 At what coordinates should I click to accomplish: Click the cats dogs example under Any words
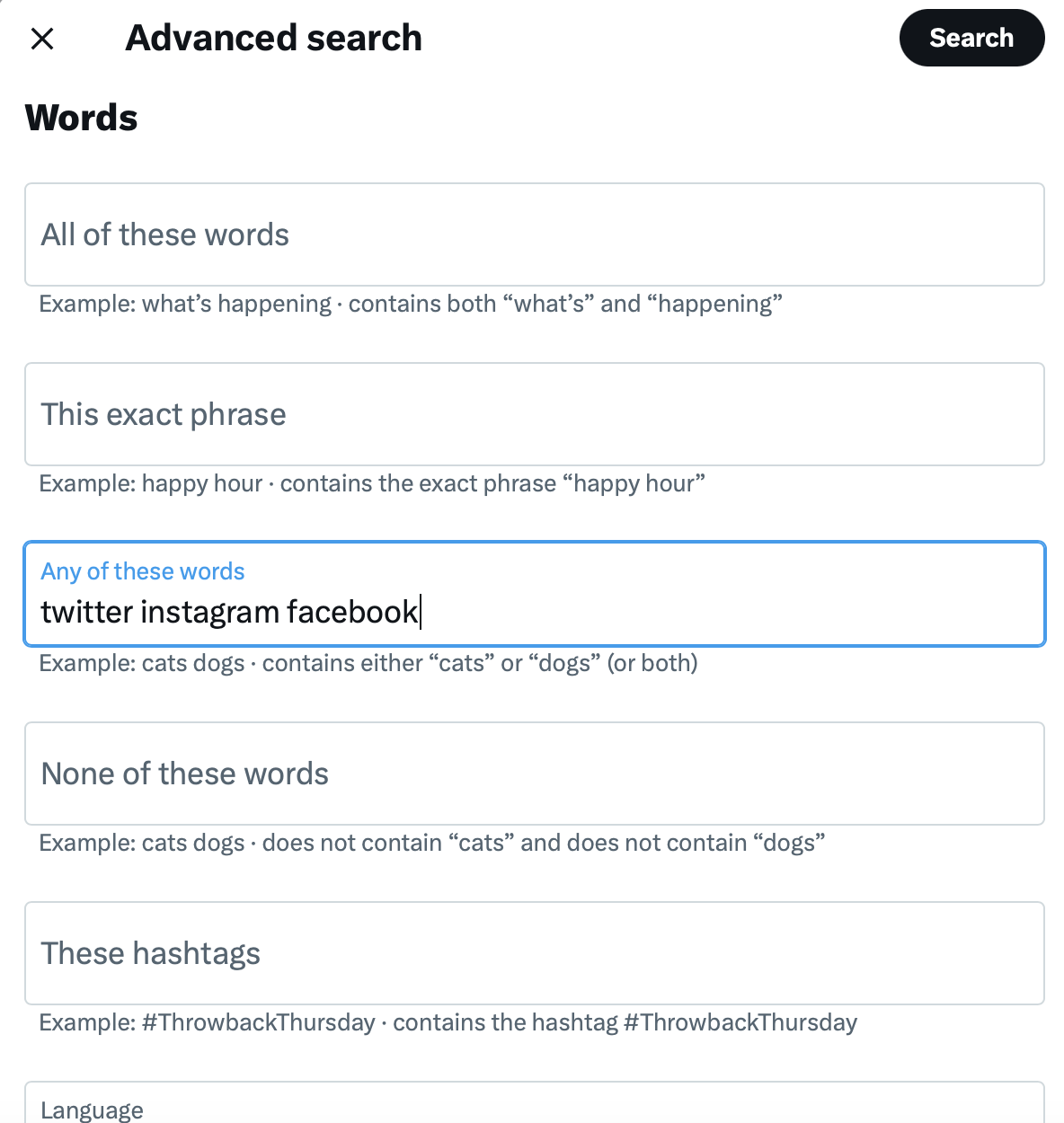coord(368,663)
